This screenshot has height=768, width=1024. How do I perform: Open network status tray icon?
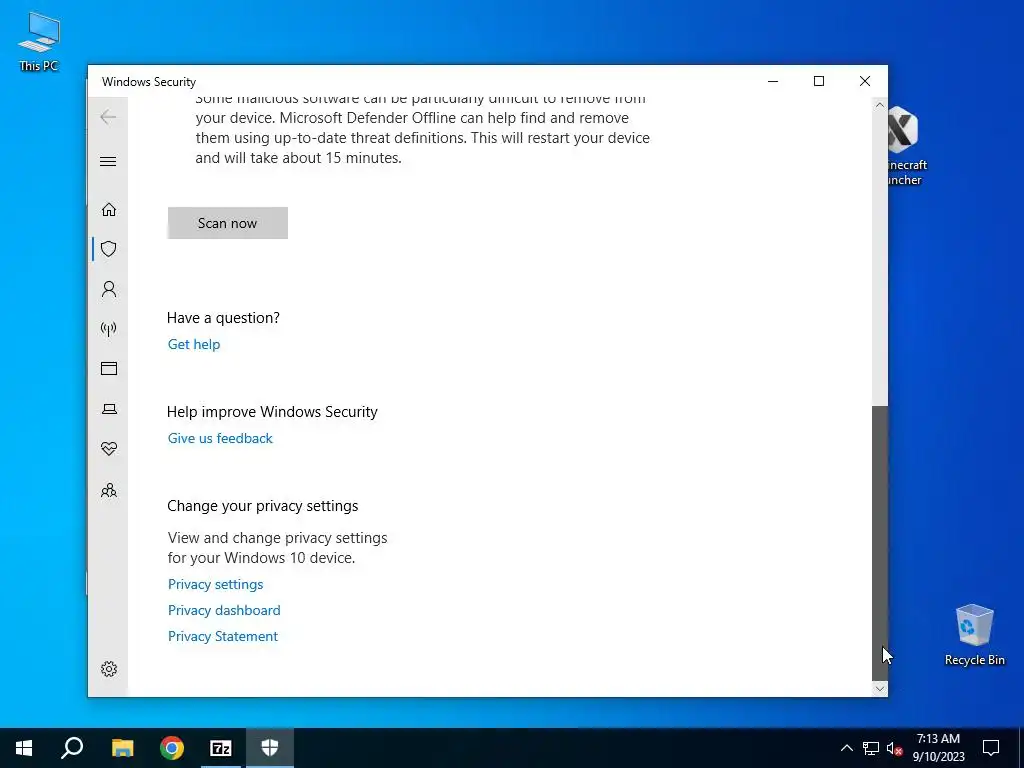coord(871,748)
